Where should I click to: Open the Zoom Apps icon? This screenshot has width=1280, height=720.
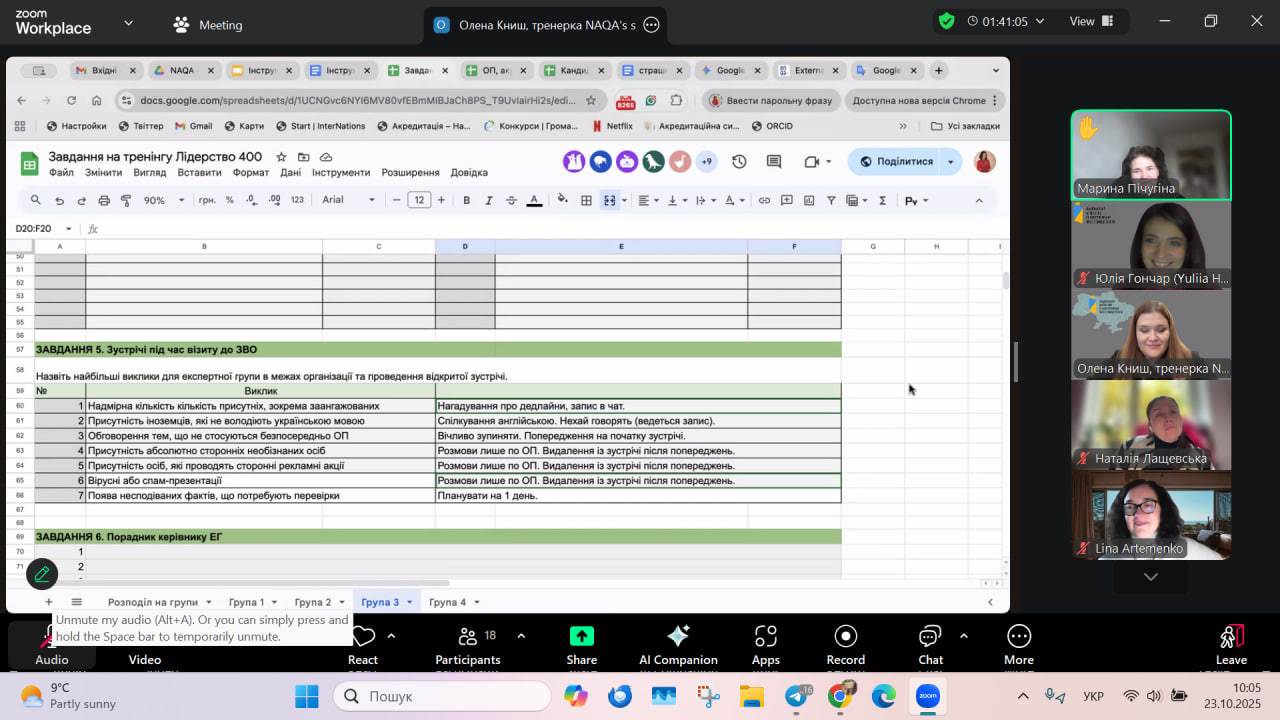[766, 637]
